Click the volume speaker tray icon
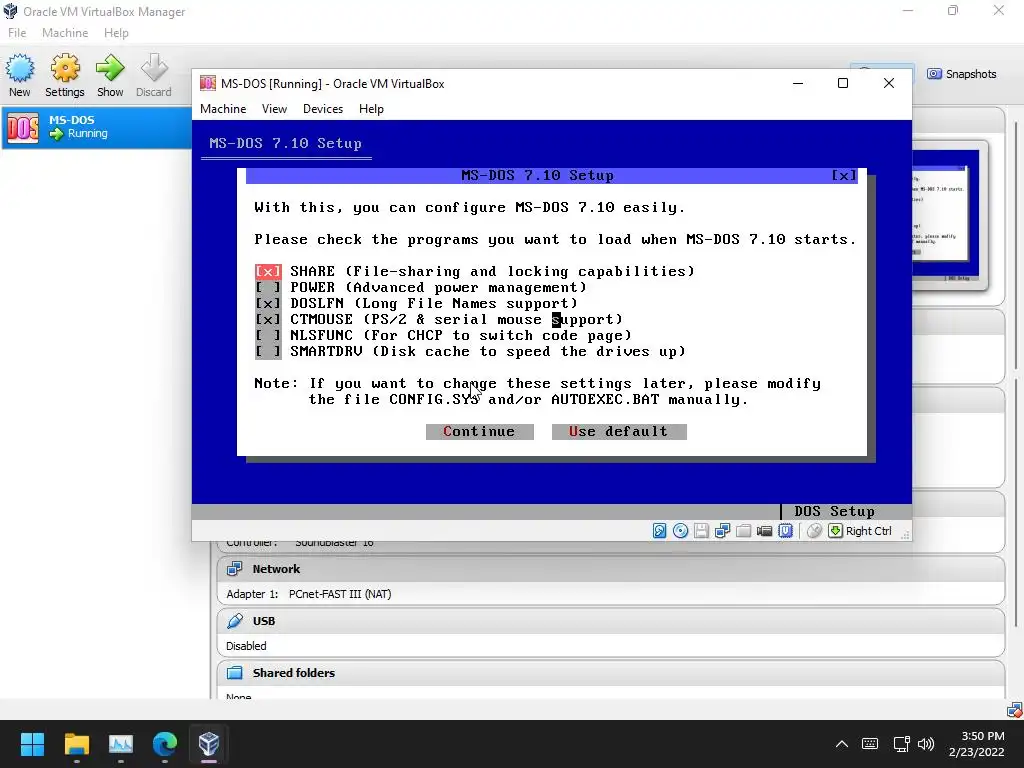The height and width of the screenshot is (768, 1024). pos(925,744)
